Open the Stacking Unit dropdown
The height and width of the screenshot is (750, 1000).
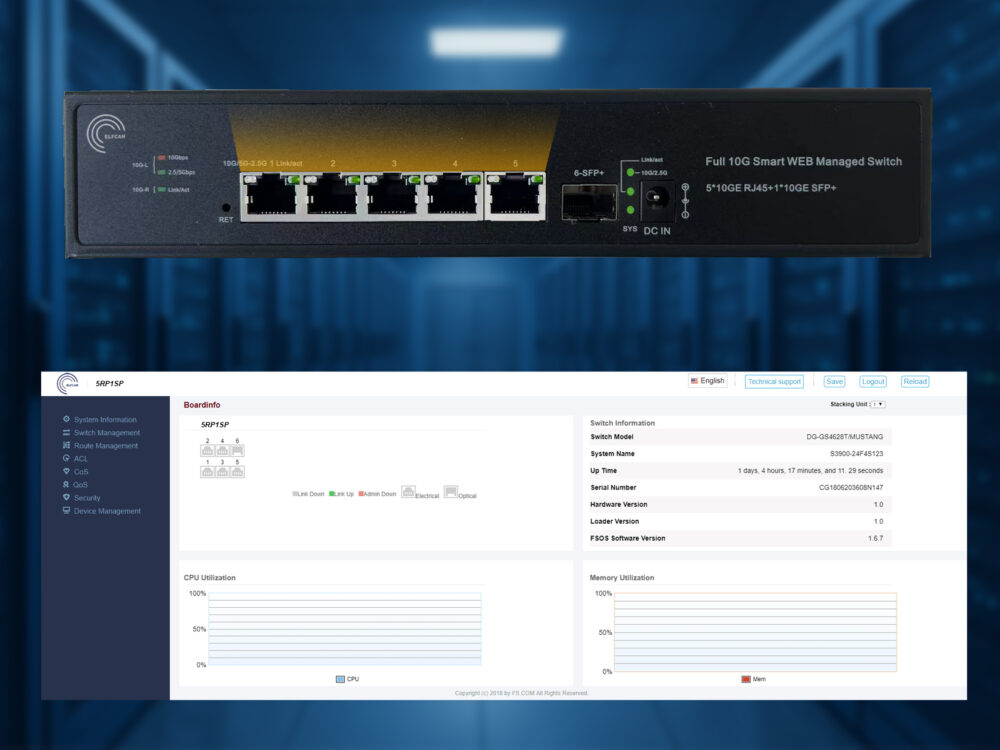click(878, 404)
